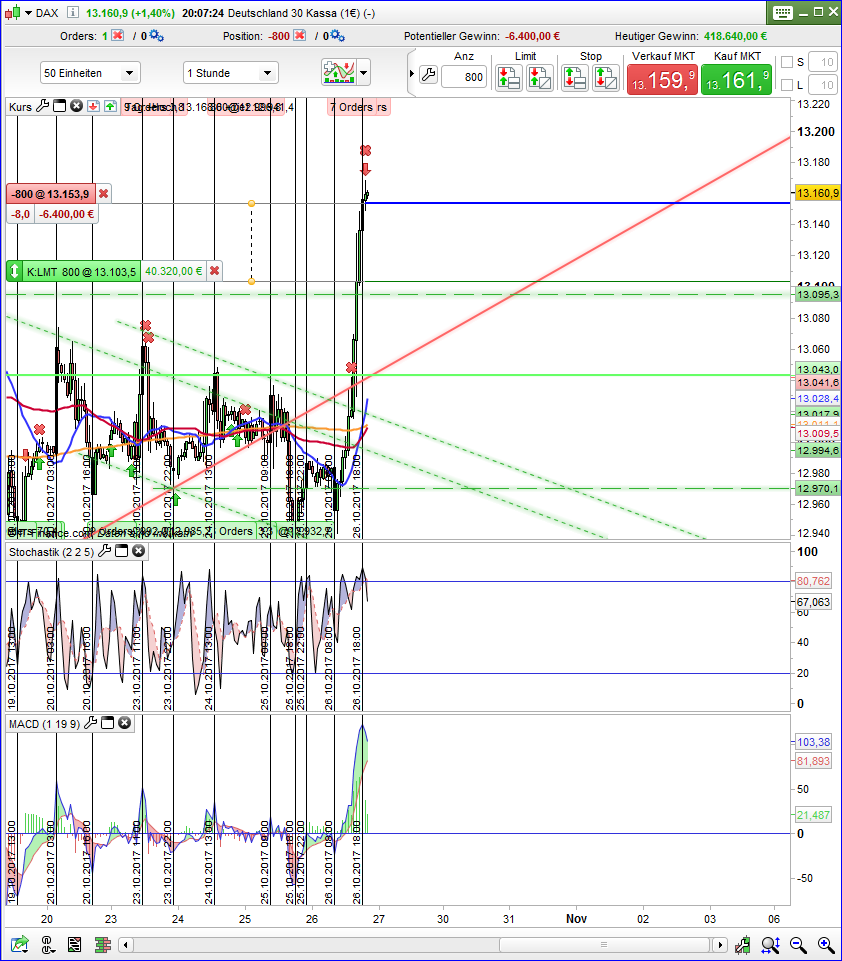Collapse the order panel with the black triangle

tap(412, 74)
